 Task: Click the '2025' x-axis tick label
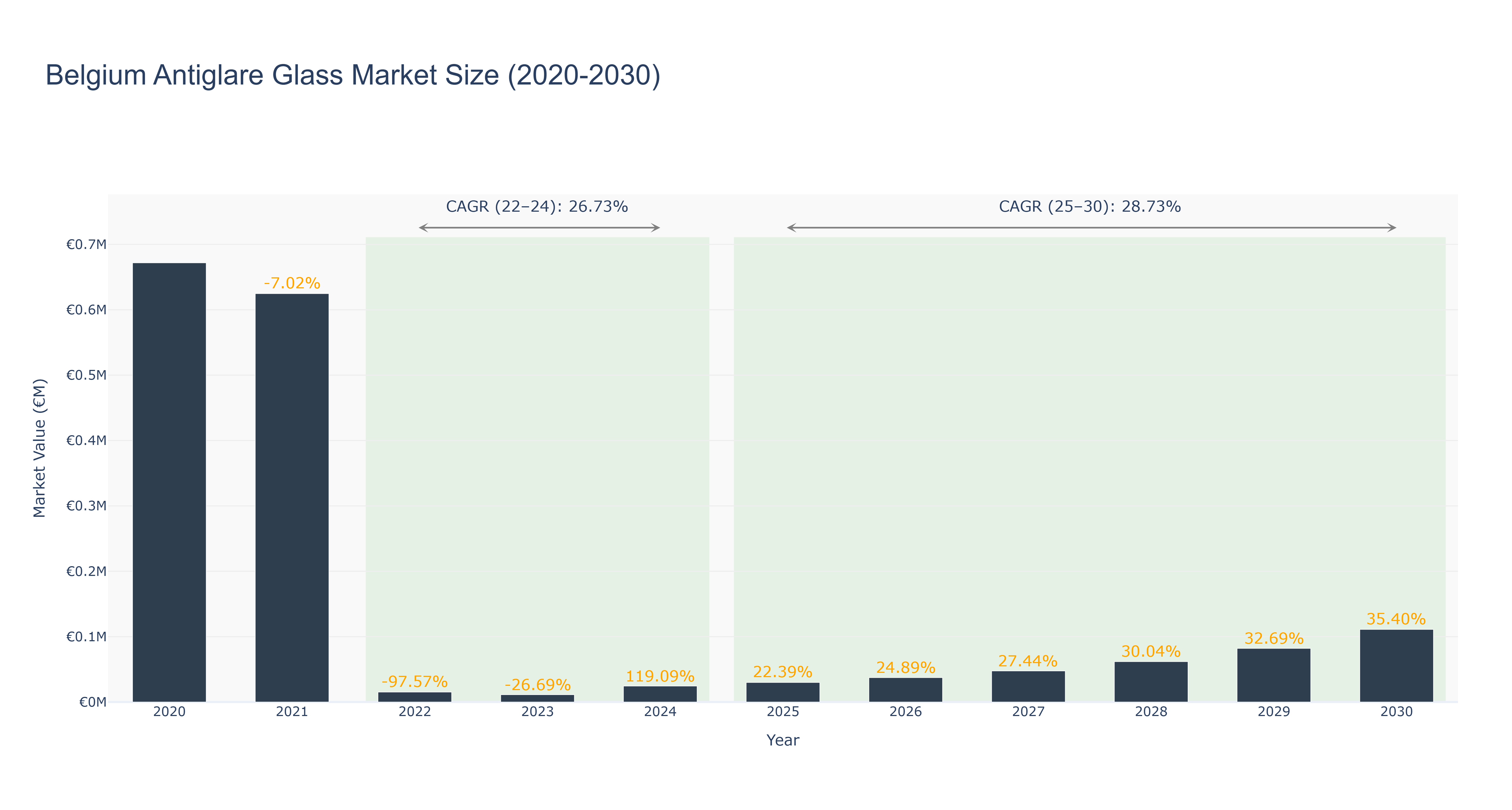point(783,712)
